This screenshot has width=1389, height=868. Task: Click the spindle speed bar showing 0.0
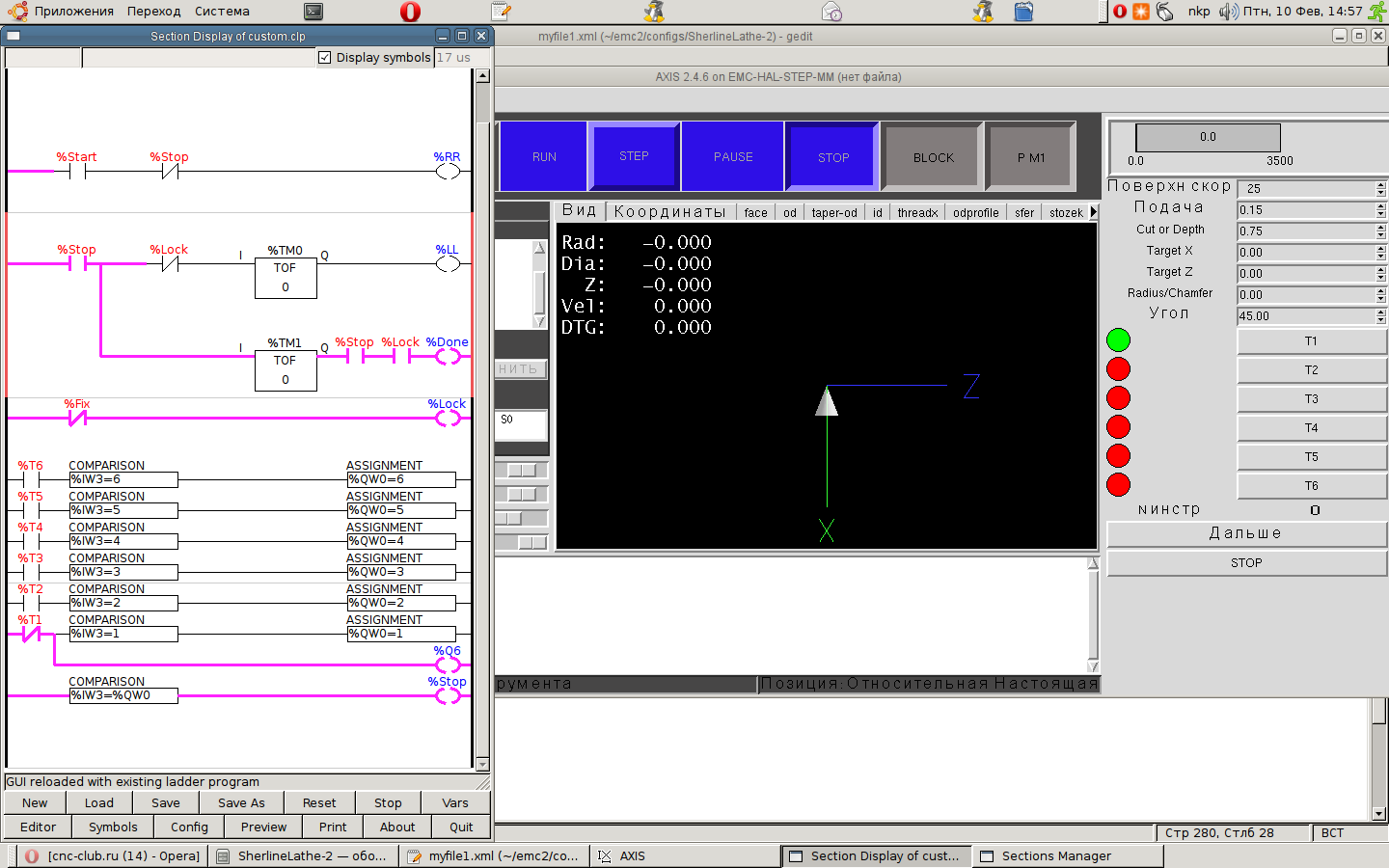click(1208, 137)
